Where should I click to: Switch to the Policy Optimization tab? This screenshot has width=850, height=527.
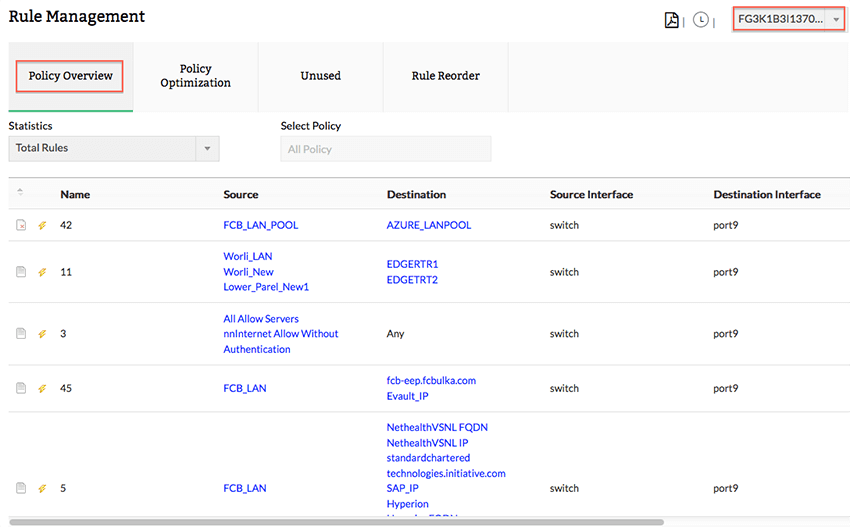[x=196, y=76]
